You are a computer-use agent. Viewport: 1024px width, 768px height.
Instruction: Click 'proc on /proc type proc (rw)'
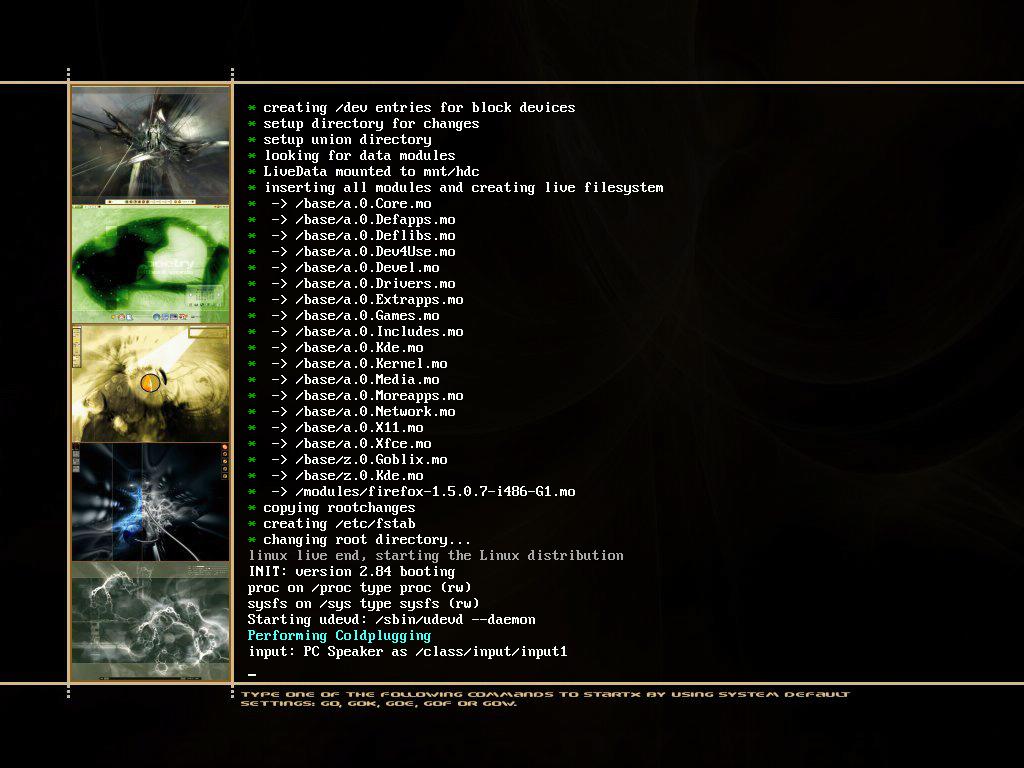pyautogui.click(x=359, y=588)
